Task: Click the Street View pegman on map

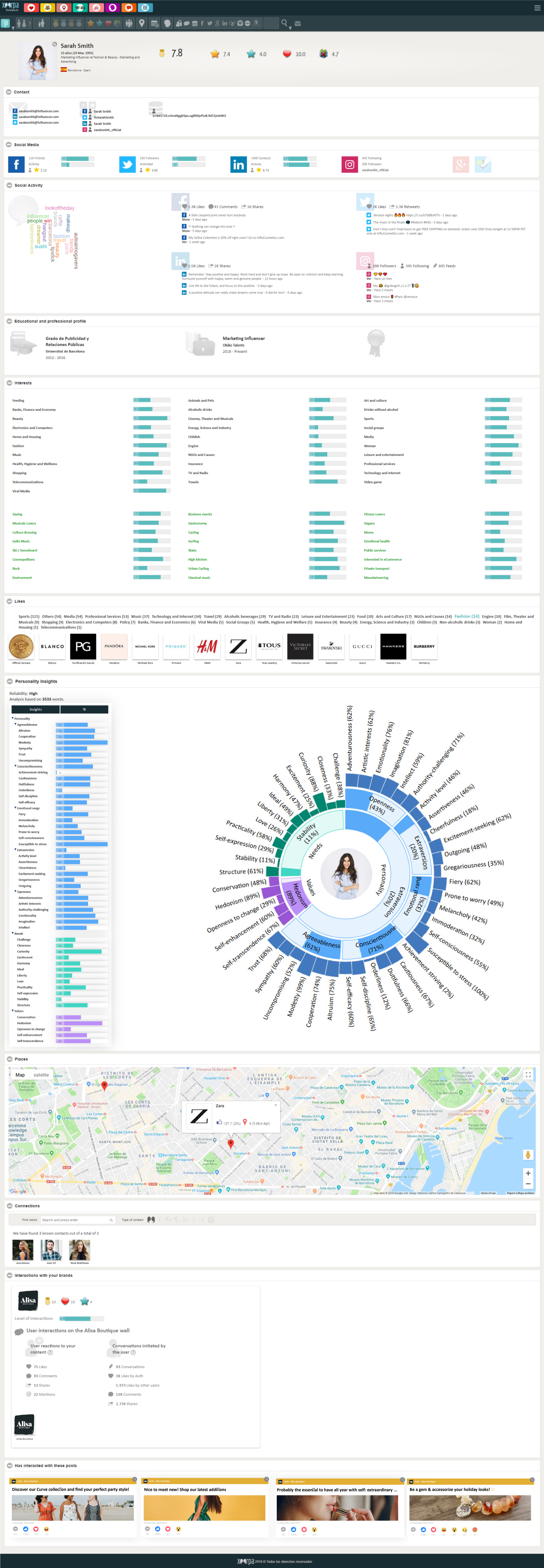Action: (x=528, y=1155)
